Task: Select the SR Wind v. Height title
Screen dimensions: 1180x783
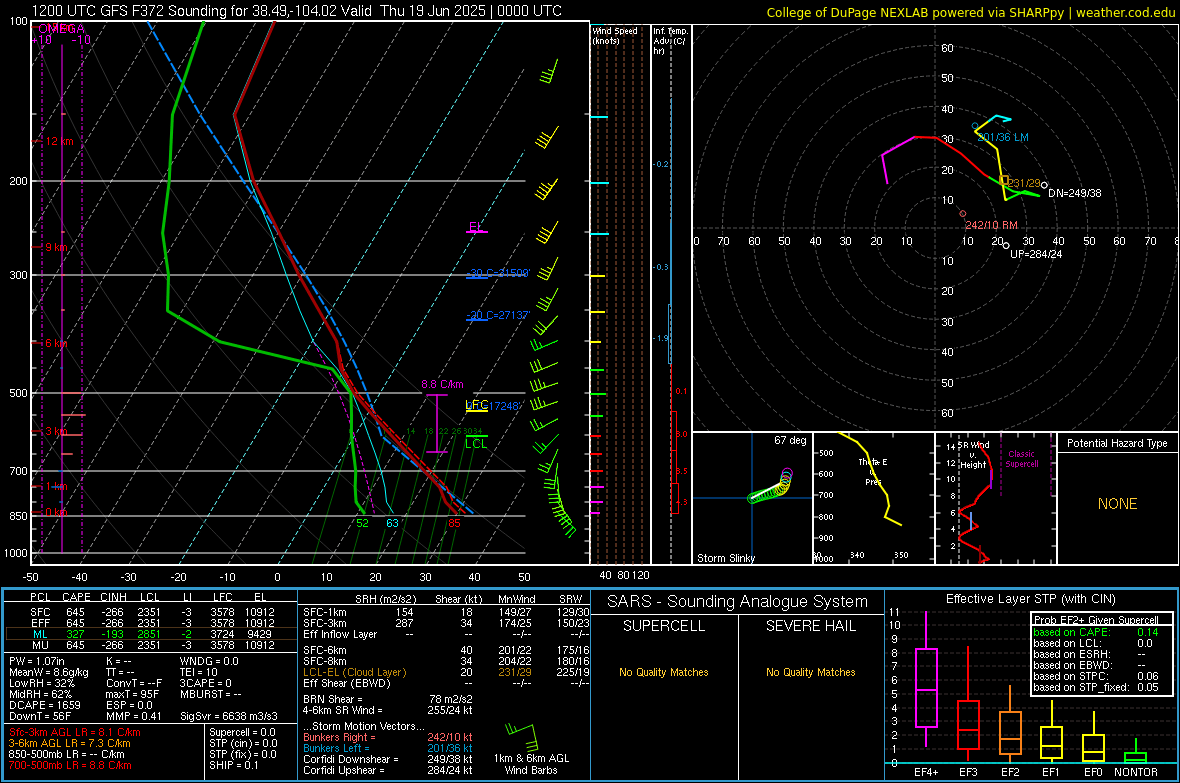Action: click(973, 455)
